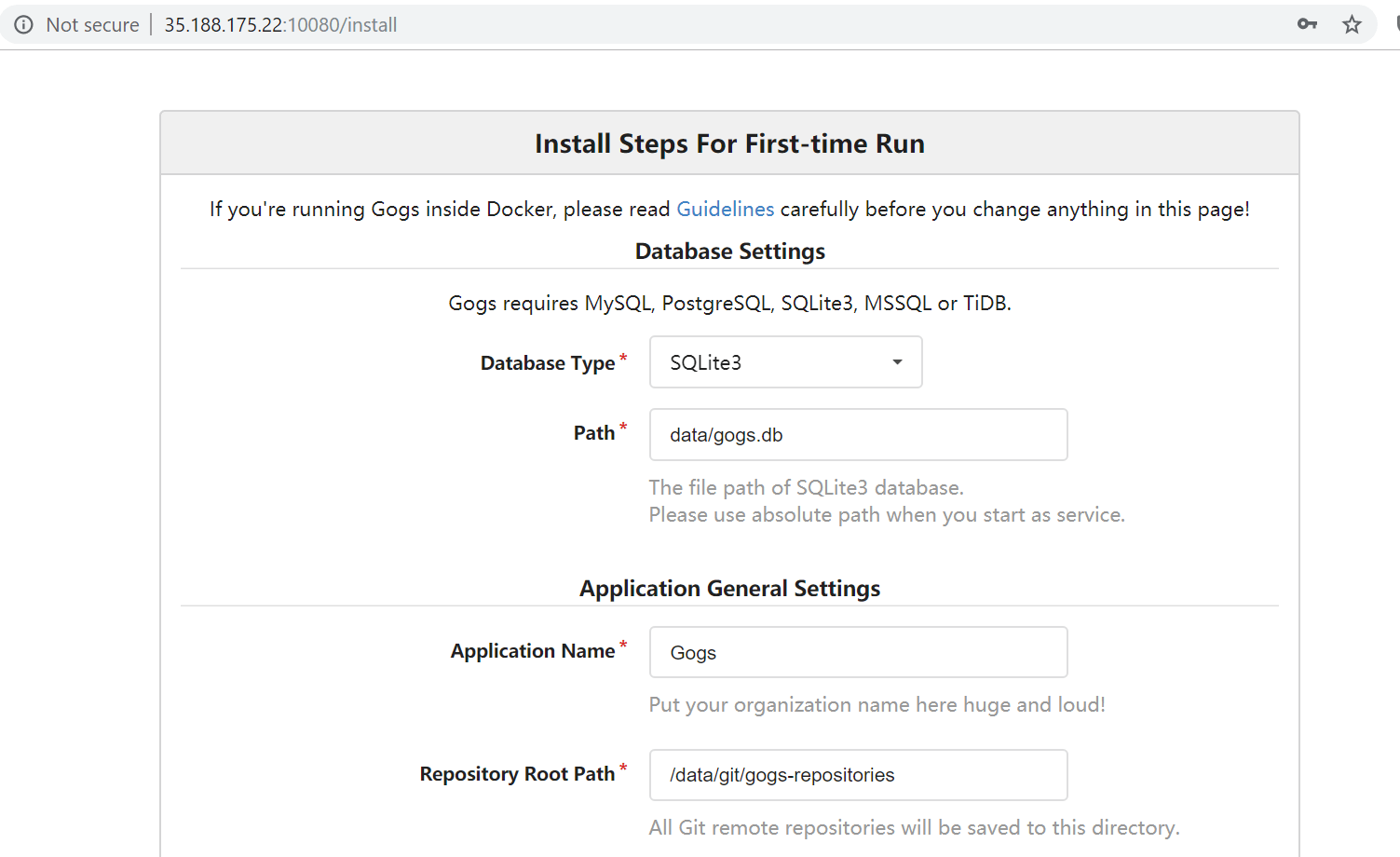Bookmark this page with the star icon
This screenshot has width=1400, height=857.
[1352, 24]
